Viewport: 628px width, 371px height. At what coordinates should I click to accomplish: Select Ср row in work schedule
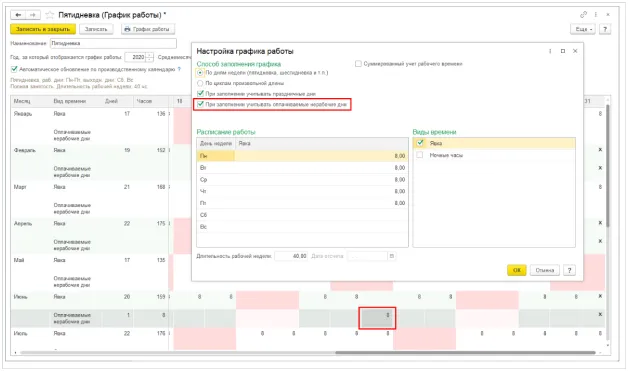302,179
